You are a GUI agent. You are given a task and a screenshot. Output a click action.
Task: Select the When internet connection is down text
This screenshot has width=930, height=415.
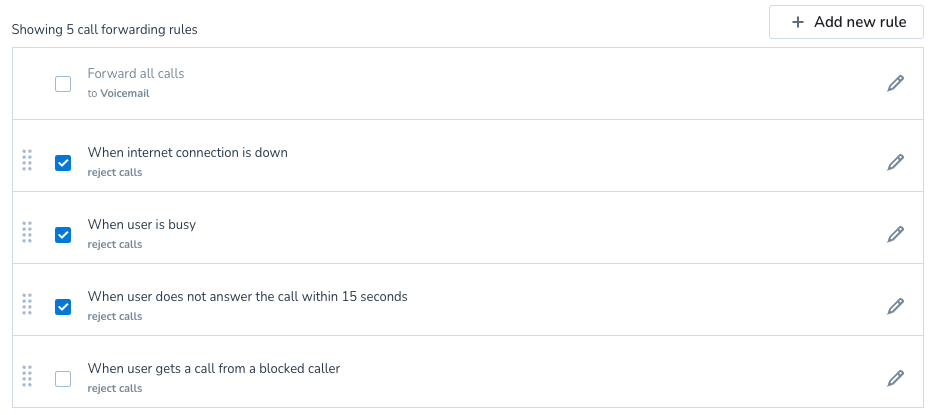click(x=187, y=152)
